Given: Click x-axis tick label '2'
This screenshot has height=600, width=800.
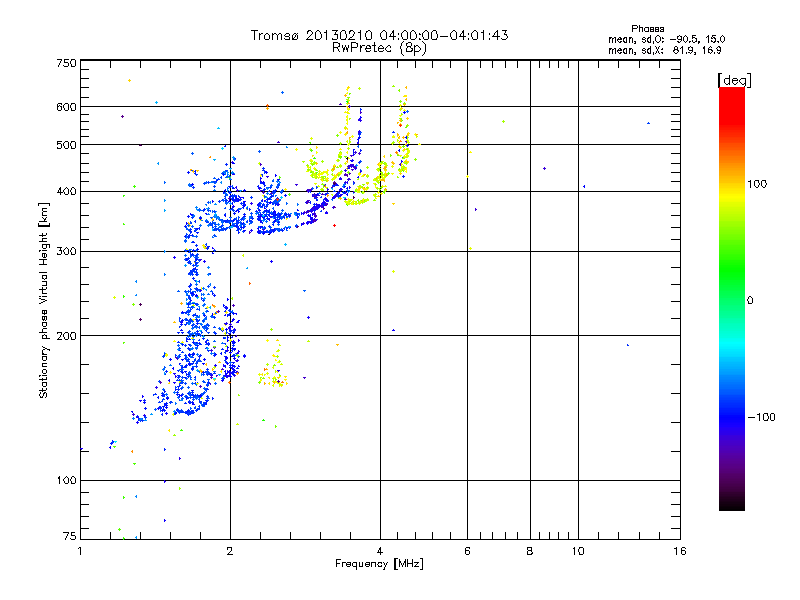Looking at the screenshot, I should click(x=230, y=551).
